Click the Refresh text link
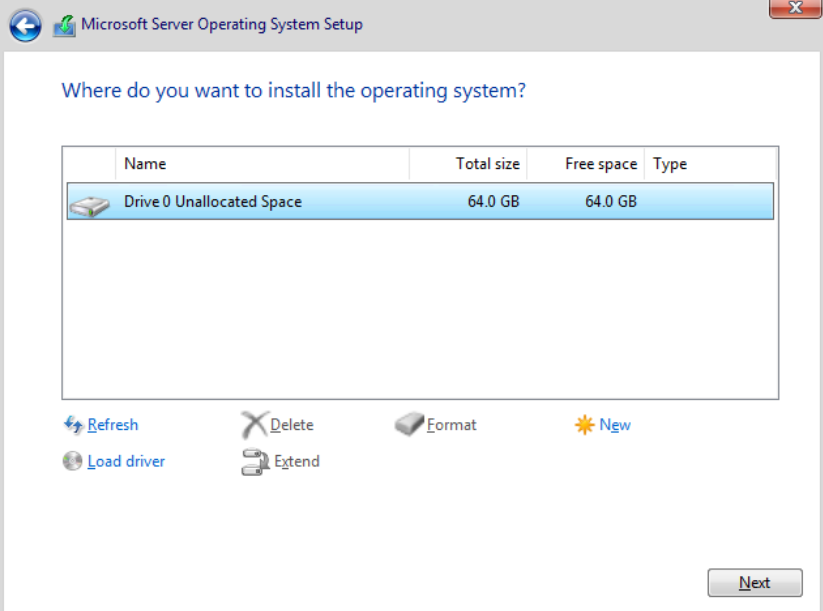The height and width of the screenshot is (611, 823). point(113,425)
